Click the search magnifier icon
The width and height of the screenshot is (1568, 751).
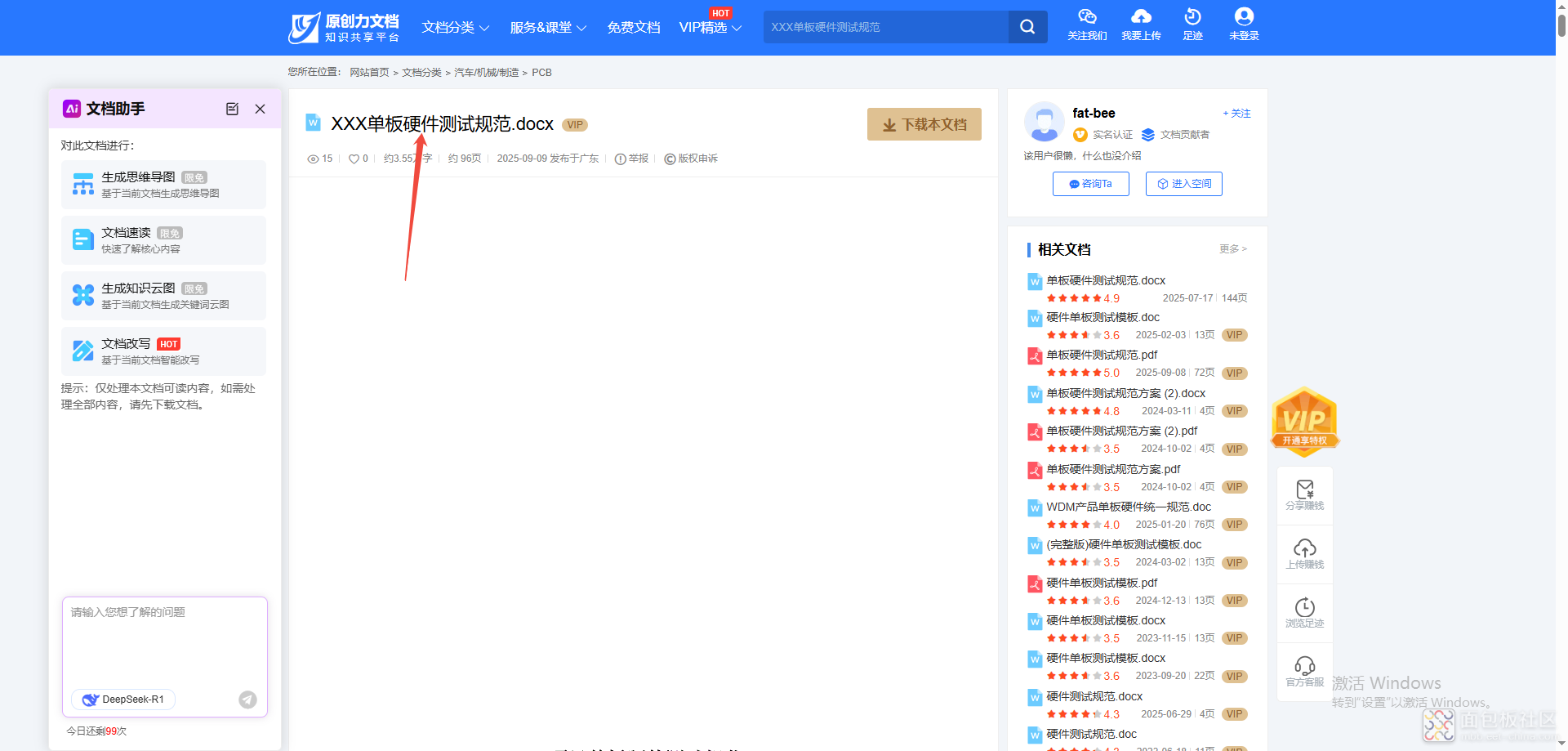point(1027,27)
